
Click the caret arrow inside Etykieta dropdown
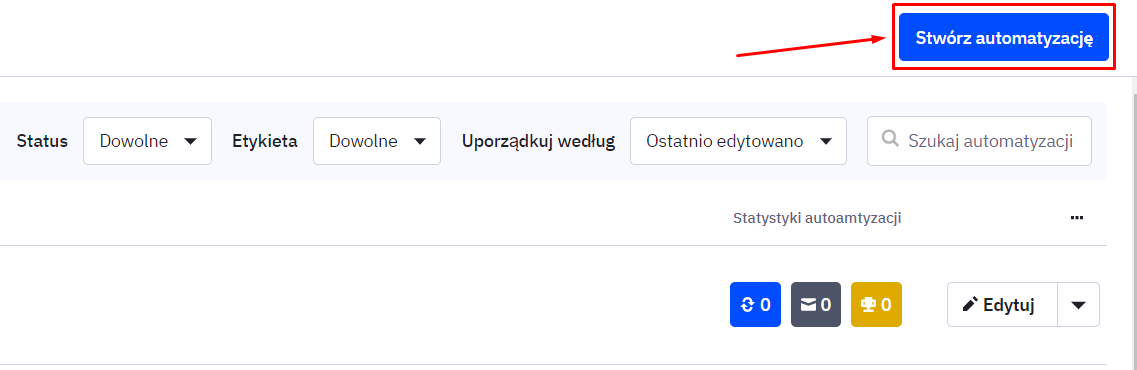[420, 141]
